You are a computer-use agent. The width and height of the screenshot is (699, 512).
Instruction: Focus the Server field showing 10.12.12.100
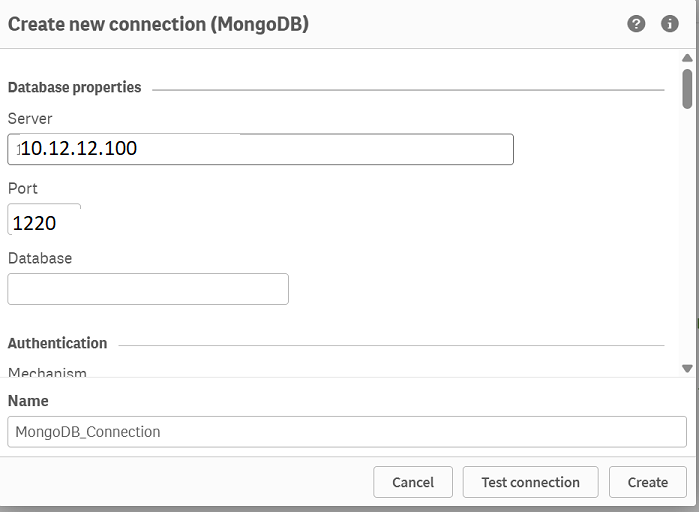[260, 149]
